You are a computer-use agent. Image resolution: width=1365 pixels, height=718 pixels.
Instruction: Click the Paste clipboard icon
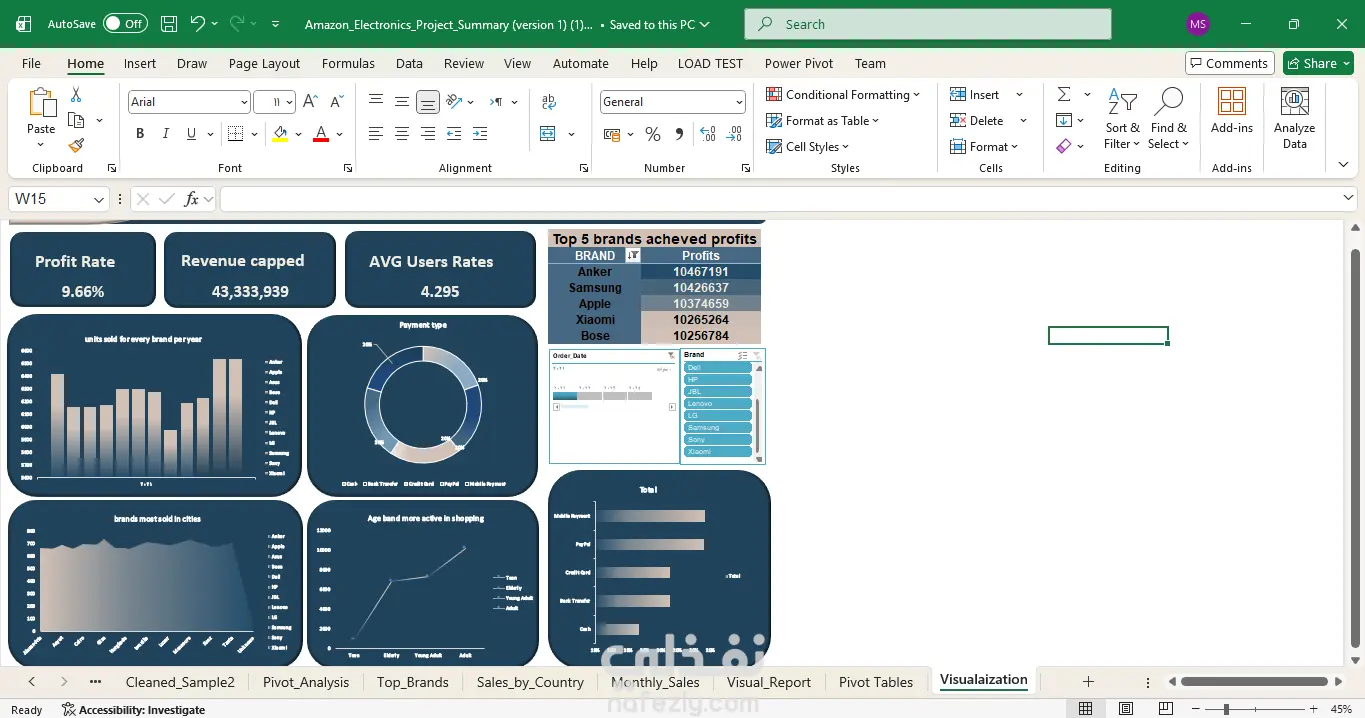[41, 103]
